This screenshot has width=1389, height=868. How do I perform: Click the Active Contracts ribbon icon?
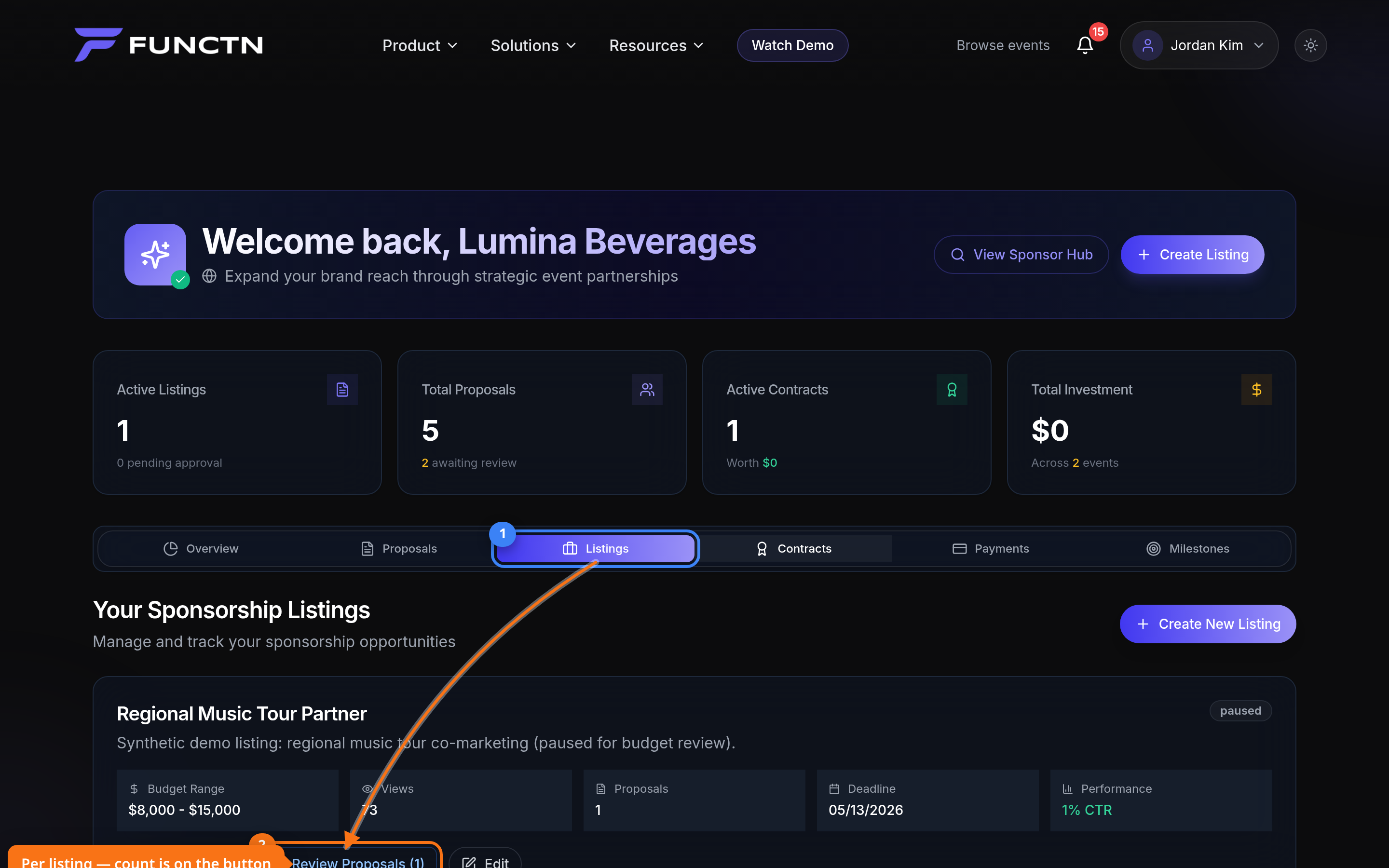952,390
